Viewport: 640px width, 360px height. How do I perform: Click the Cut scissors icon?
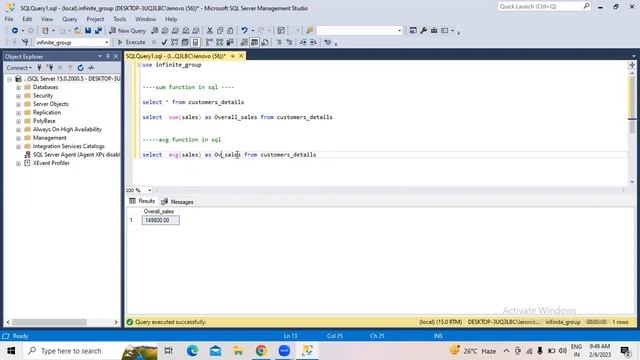tap(210, 31)
